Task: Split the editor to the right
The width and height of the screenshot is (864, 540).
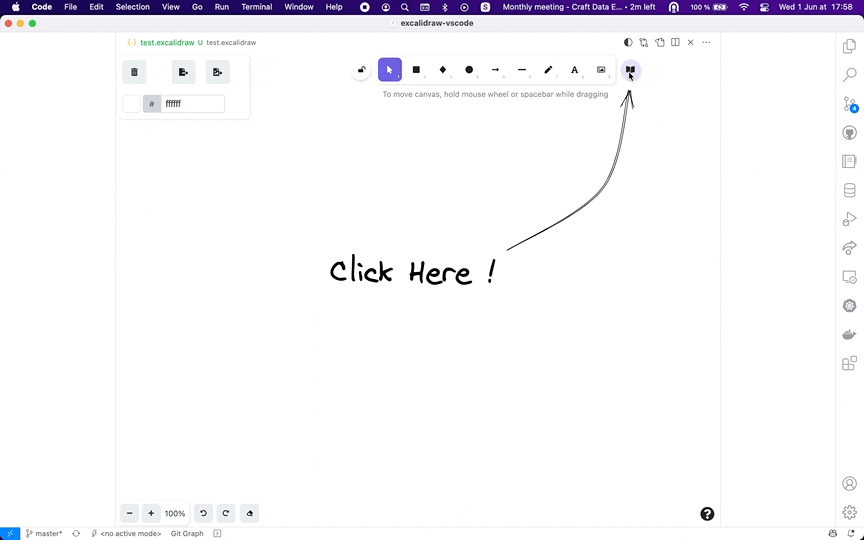Action: coord(675,42)
